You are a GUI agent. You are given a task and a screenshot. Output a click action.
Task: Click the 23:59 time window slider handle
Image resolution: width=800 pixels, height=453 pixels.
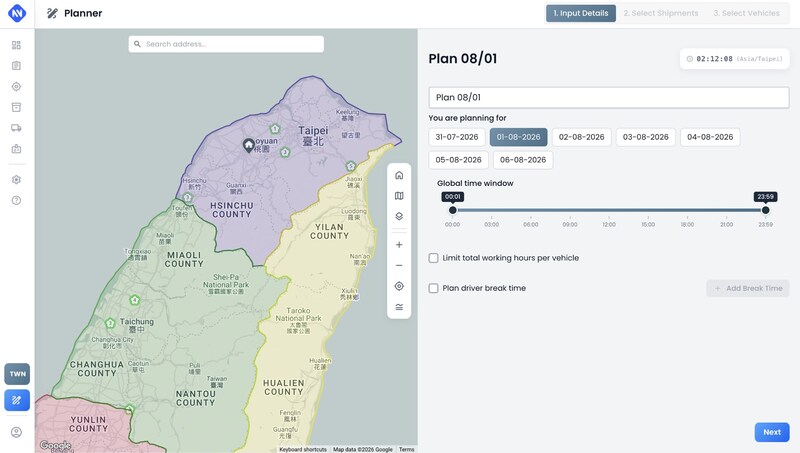(x=765, y=210)
